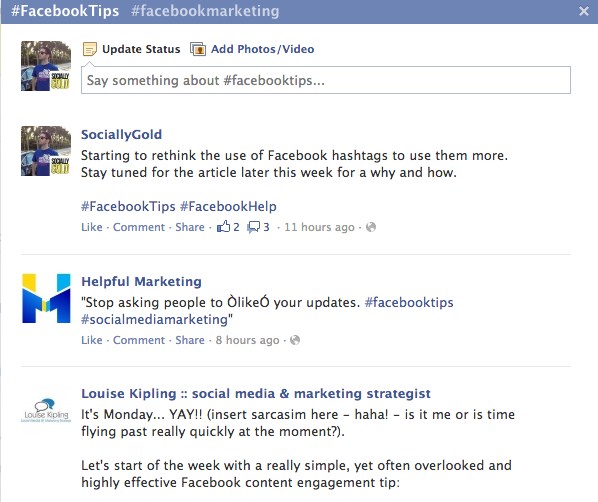This screenshot has height=502, width=598.
Task: Open the 11 hours ago timestamp
Action: pos(319,227)
